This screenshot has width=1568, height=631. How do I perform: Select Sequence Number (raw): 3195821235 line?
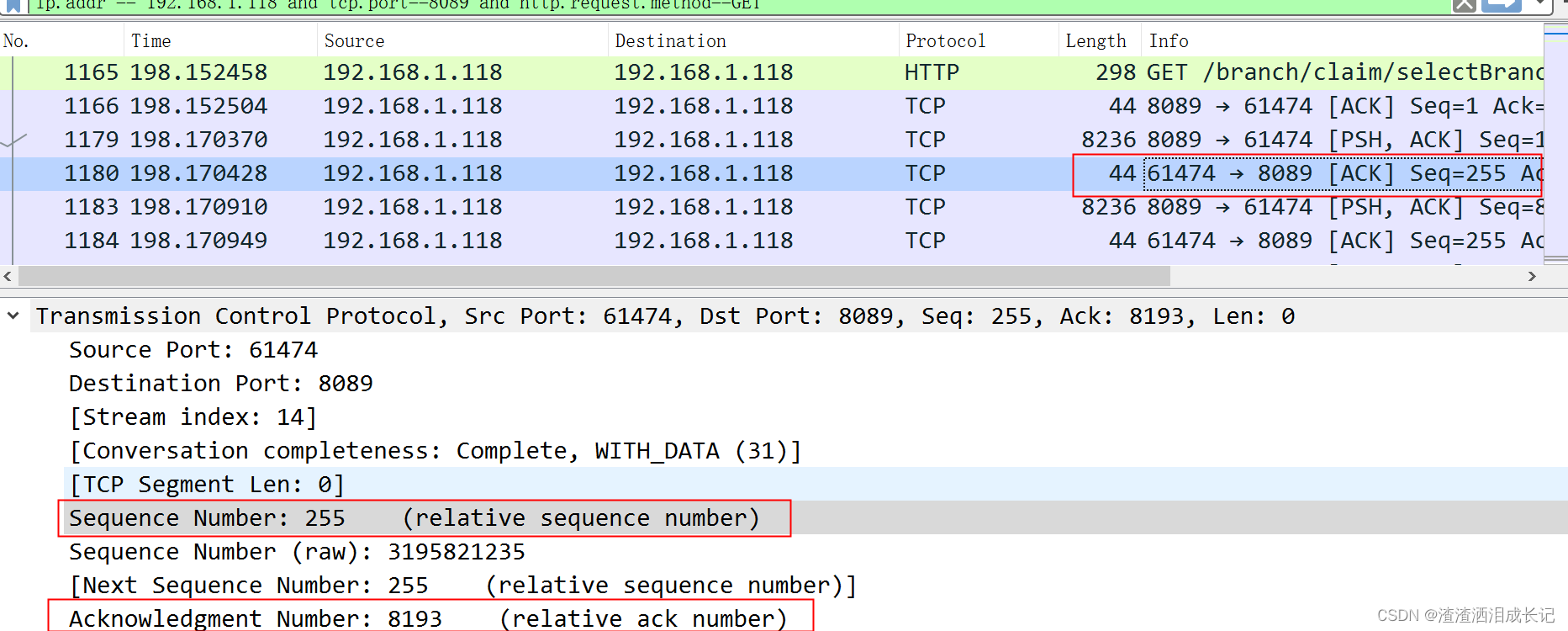297,552
